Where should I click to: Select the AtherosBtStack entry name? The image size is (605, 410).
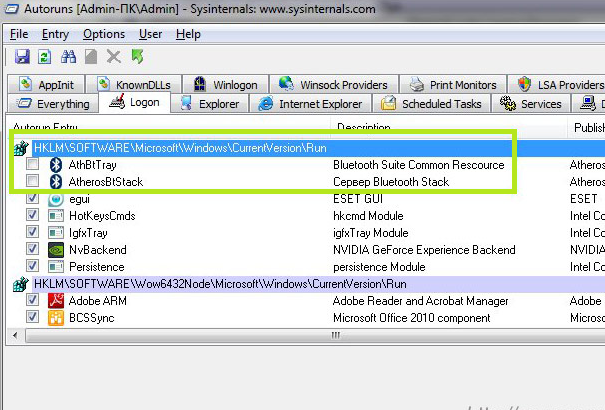pyautogui.click(x=106, y=182)
